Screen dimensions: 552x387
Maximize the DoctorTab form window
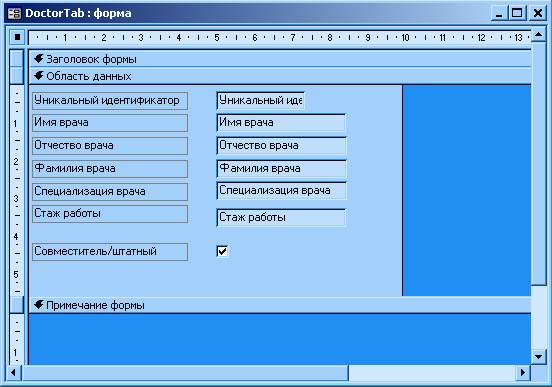click(x=517, y=13)
